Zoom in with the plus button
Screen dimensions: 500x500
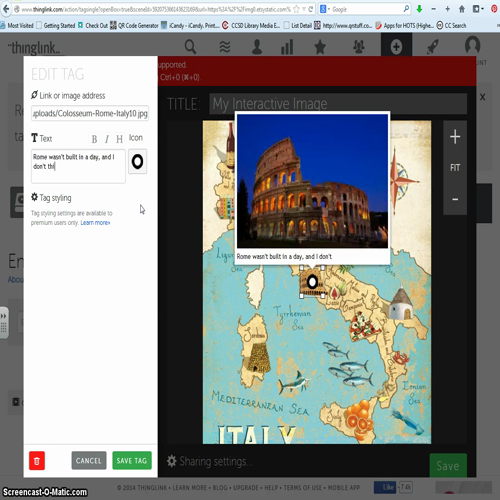point(455,137)
